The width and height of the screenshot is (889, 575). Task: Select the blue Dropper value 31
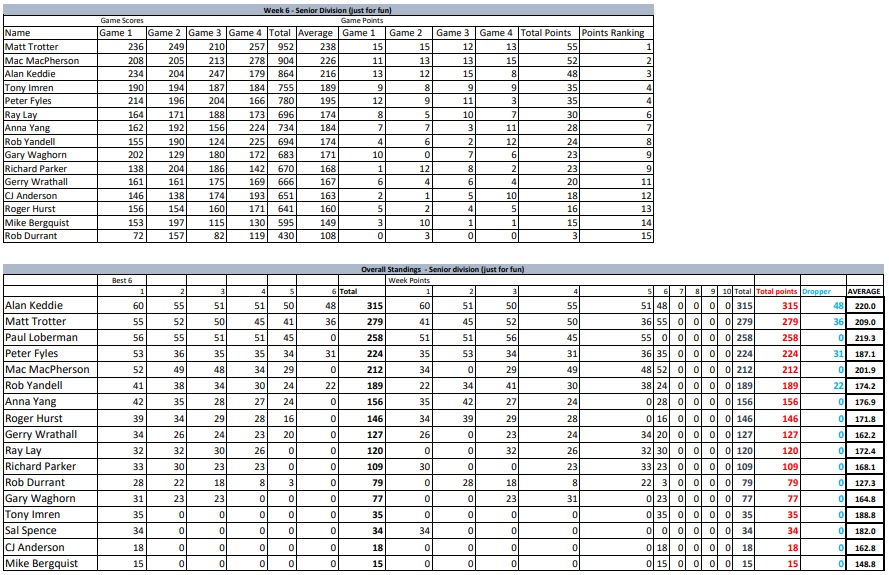(x=838, y=353)
